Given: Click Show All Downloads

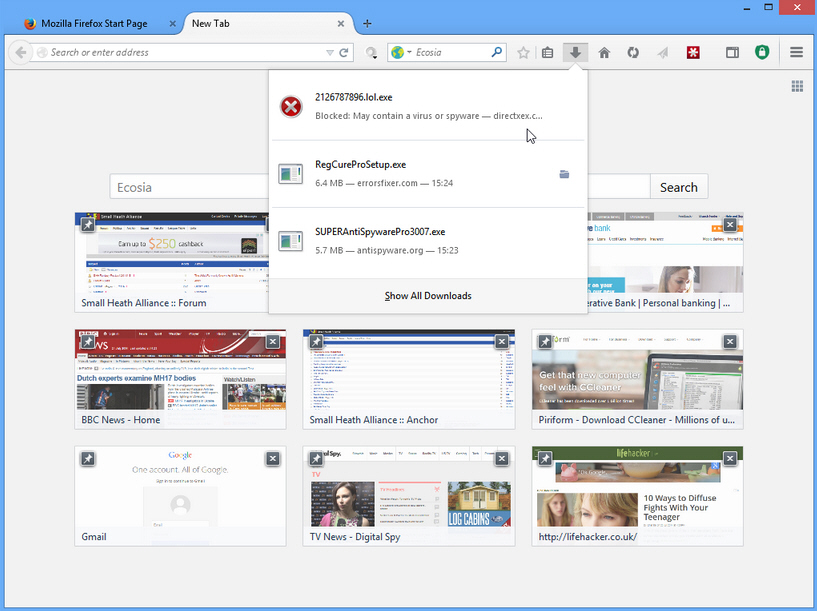Looking at the screenshot, I should coord(428,296).
